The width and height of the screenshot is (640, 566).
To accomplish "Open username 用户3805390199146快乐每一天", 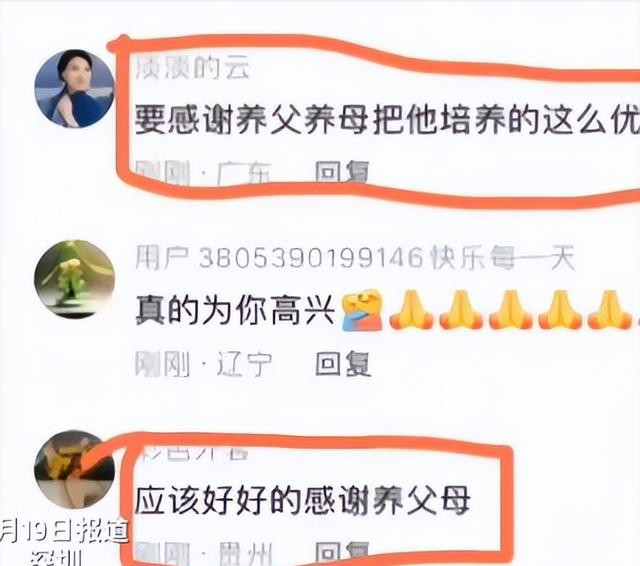I will click(355, 258).
